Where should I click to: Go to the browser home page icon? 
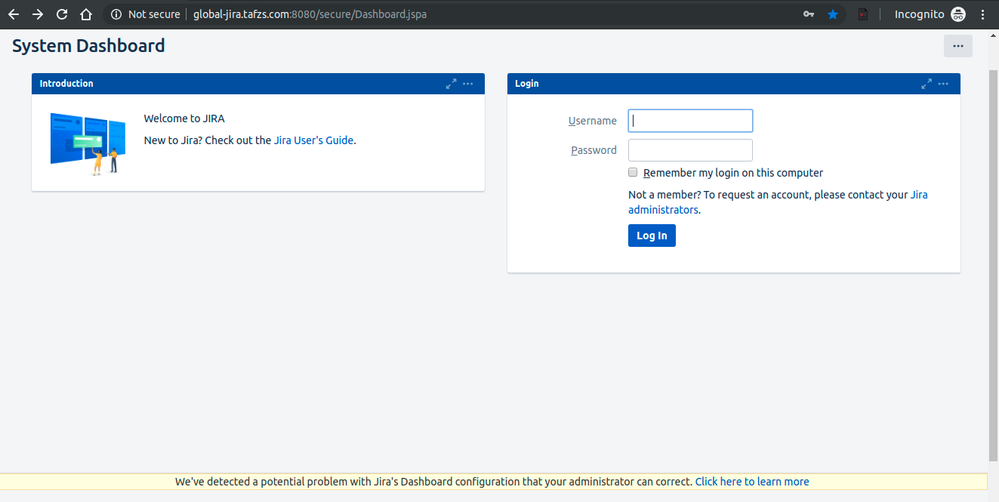pos(86,14)
